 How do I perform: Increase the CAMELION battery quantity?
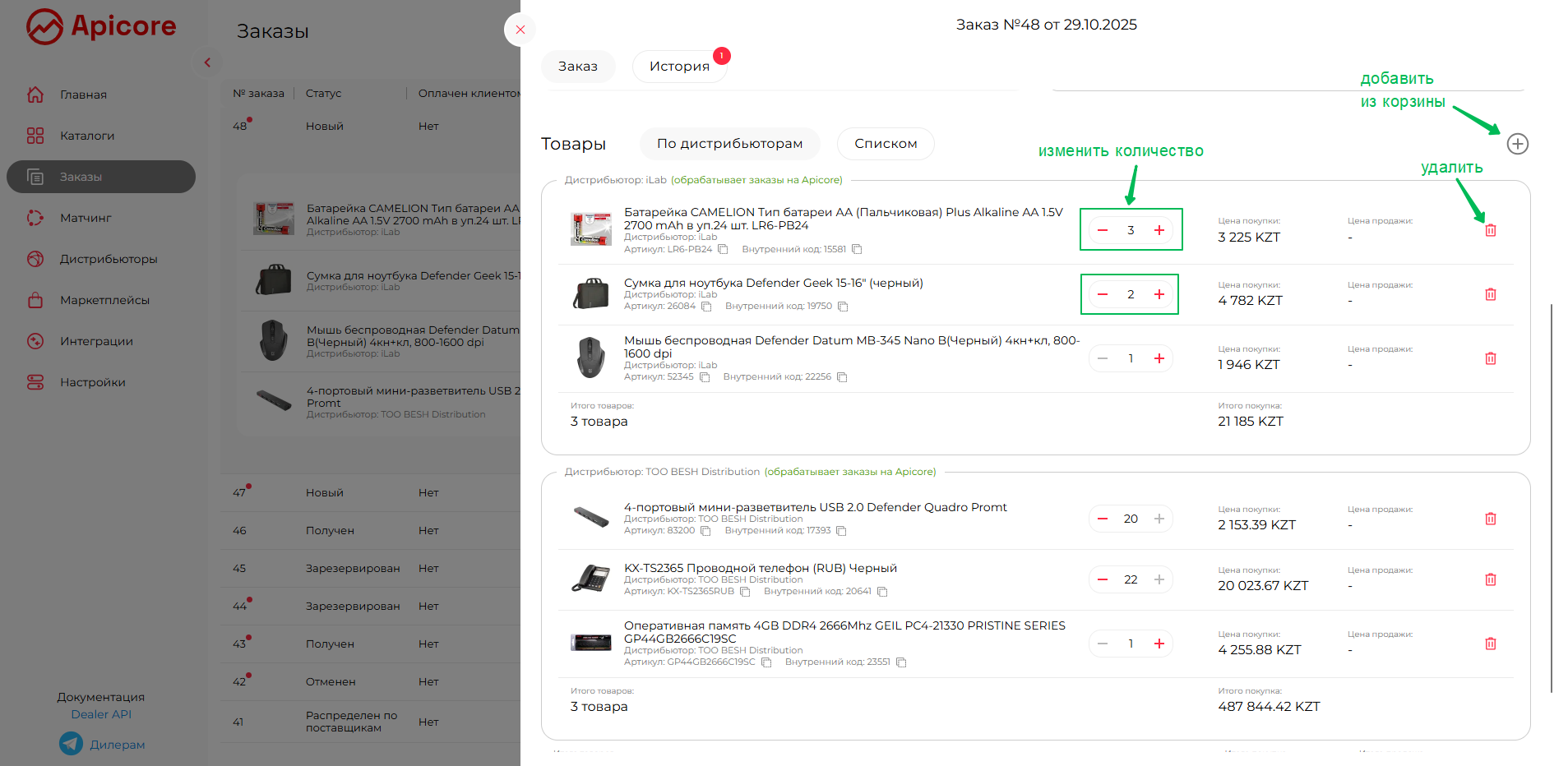(x=1159, y=230)
